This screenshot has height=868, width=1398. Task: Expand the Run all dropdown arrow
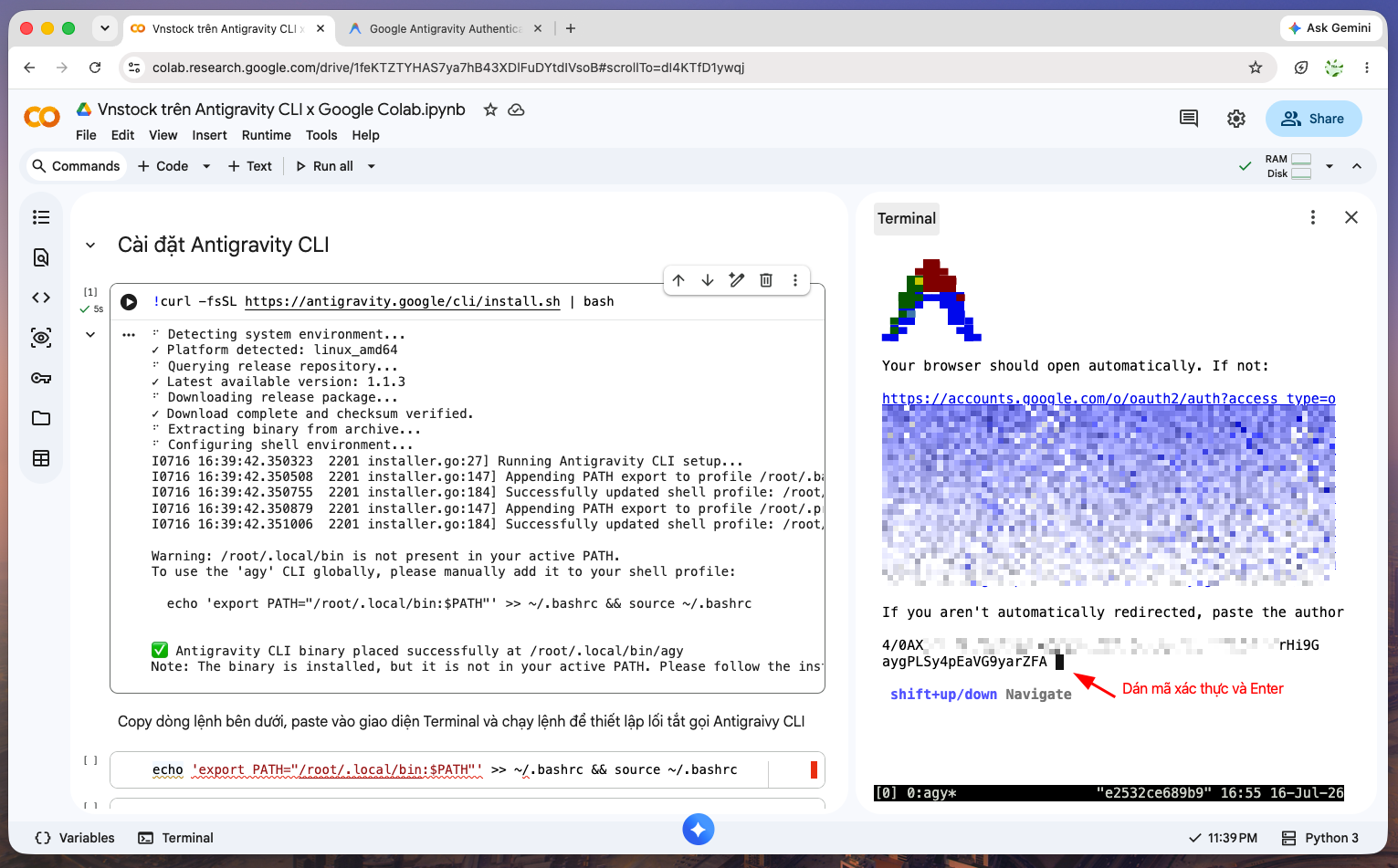tap(372, 166)
